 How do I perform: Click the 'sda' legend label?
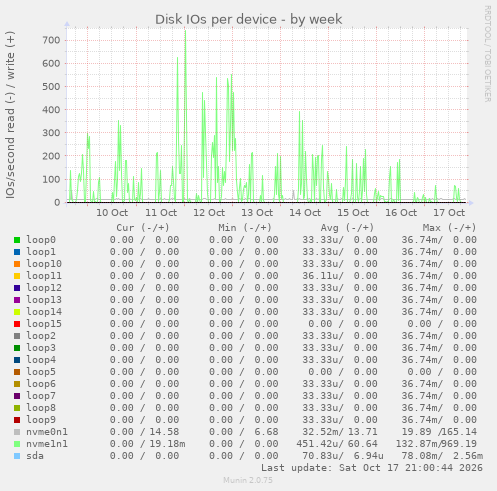tap(35, 456)
